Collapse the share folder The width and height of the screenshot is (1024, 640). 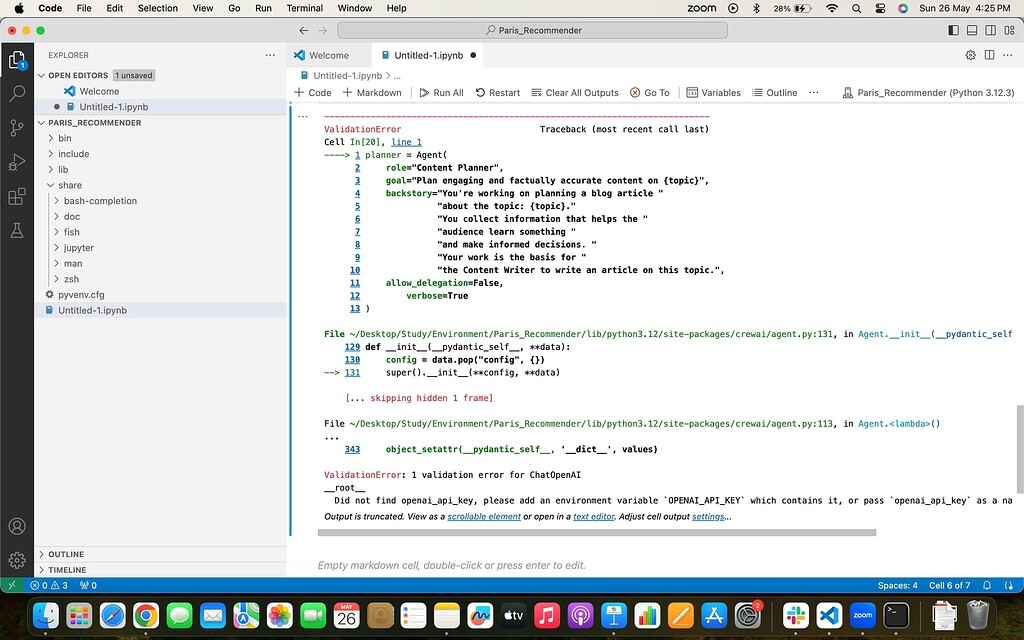click(70, 185)
